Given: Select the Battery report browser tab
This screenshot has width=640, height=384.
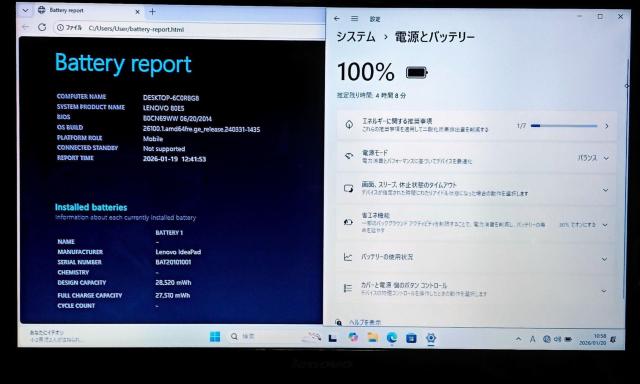Looking at the screenshot, I should coord(89,11).
